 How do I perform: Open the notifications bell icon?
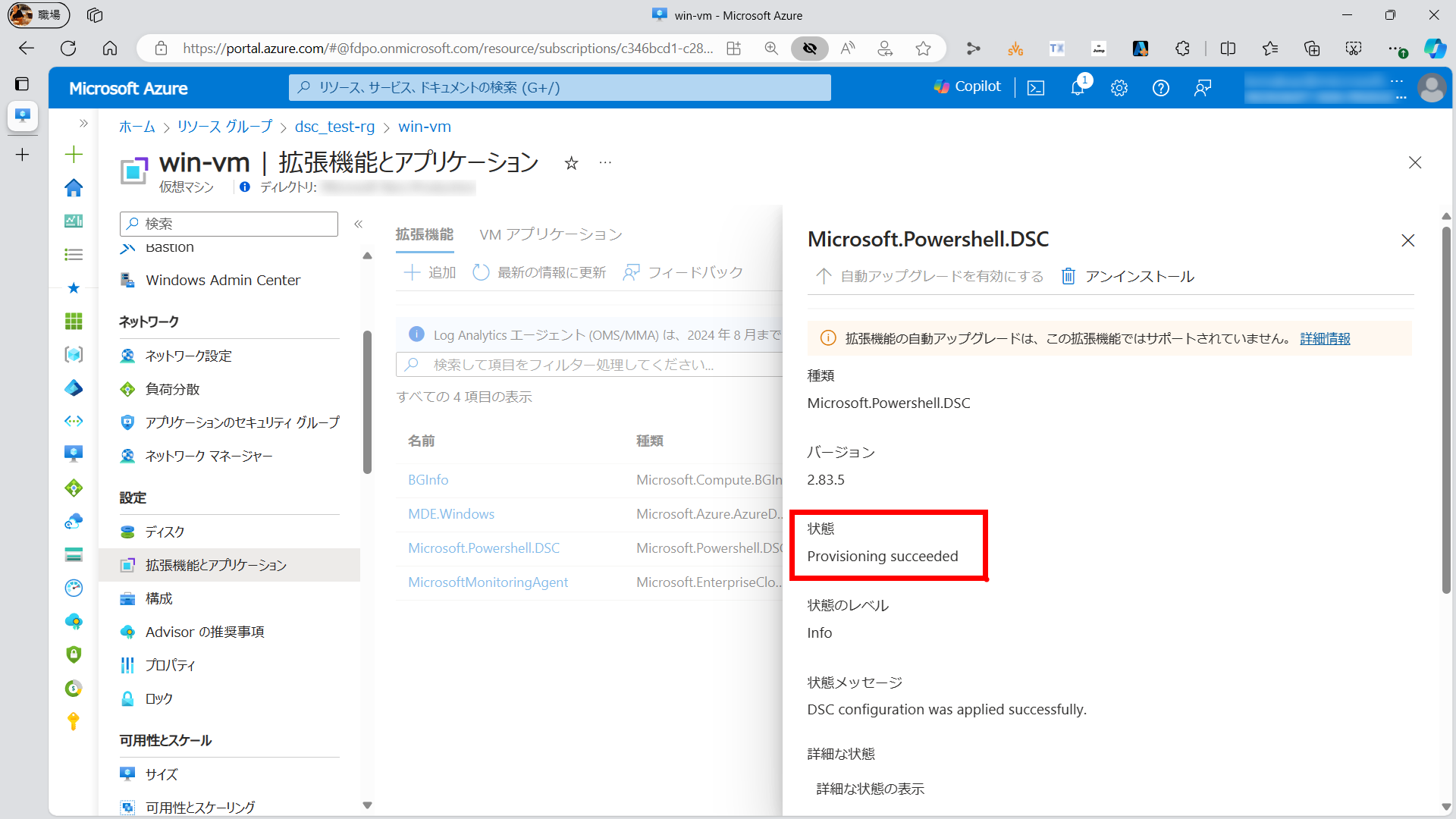(1078, 88)
